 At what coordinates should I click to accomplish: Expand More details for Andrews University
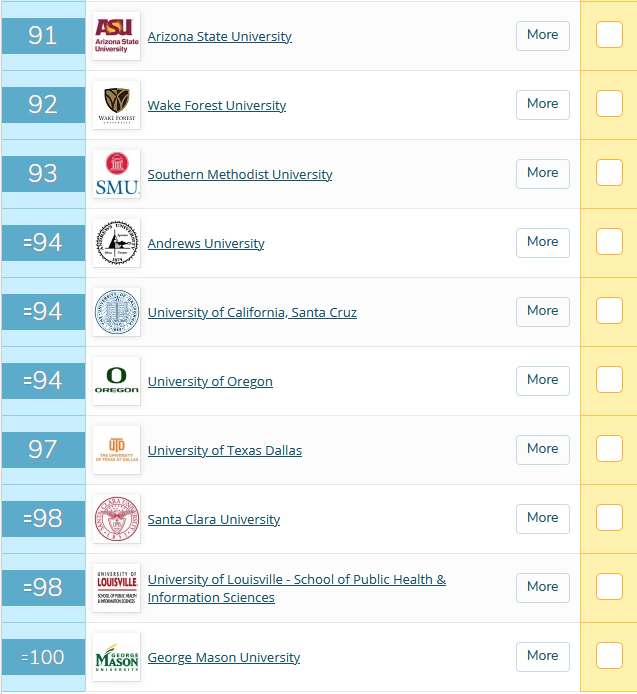click(543, 242)
